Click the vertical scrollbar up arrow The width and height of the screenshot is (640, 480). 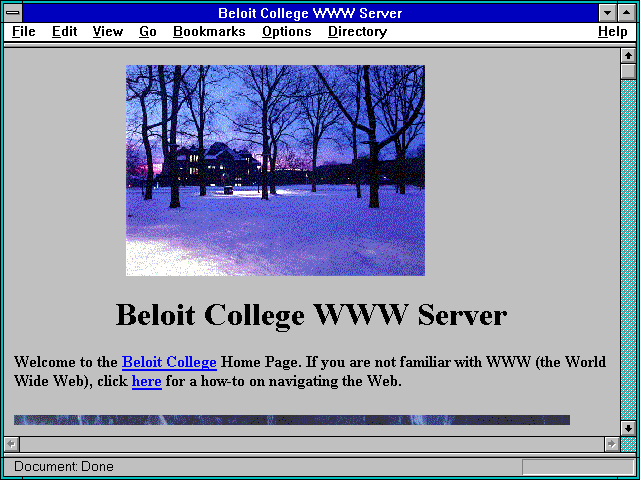tap(628, 56)
